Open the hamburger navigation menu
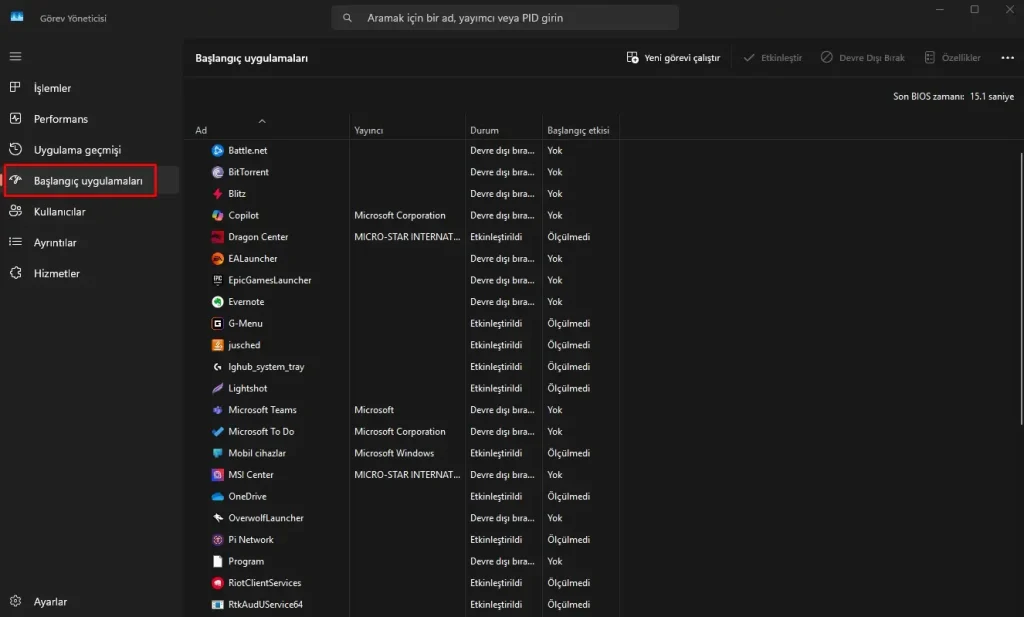The image size is (1024, 617). coord(15,56)
